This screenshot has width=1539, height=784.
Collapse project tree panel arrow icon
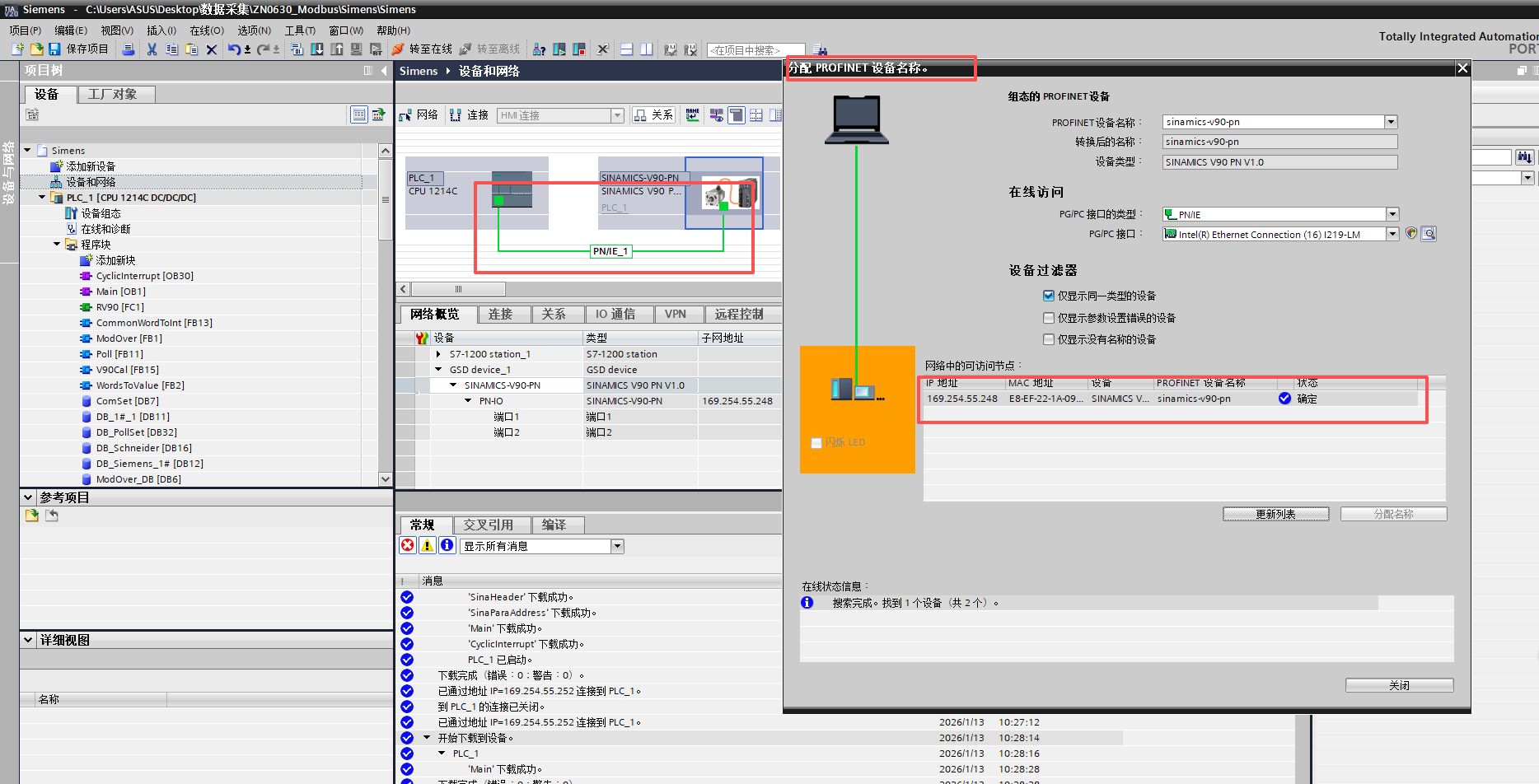tap(384, 71)
